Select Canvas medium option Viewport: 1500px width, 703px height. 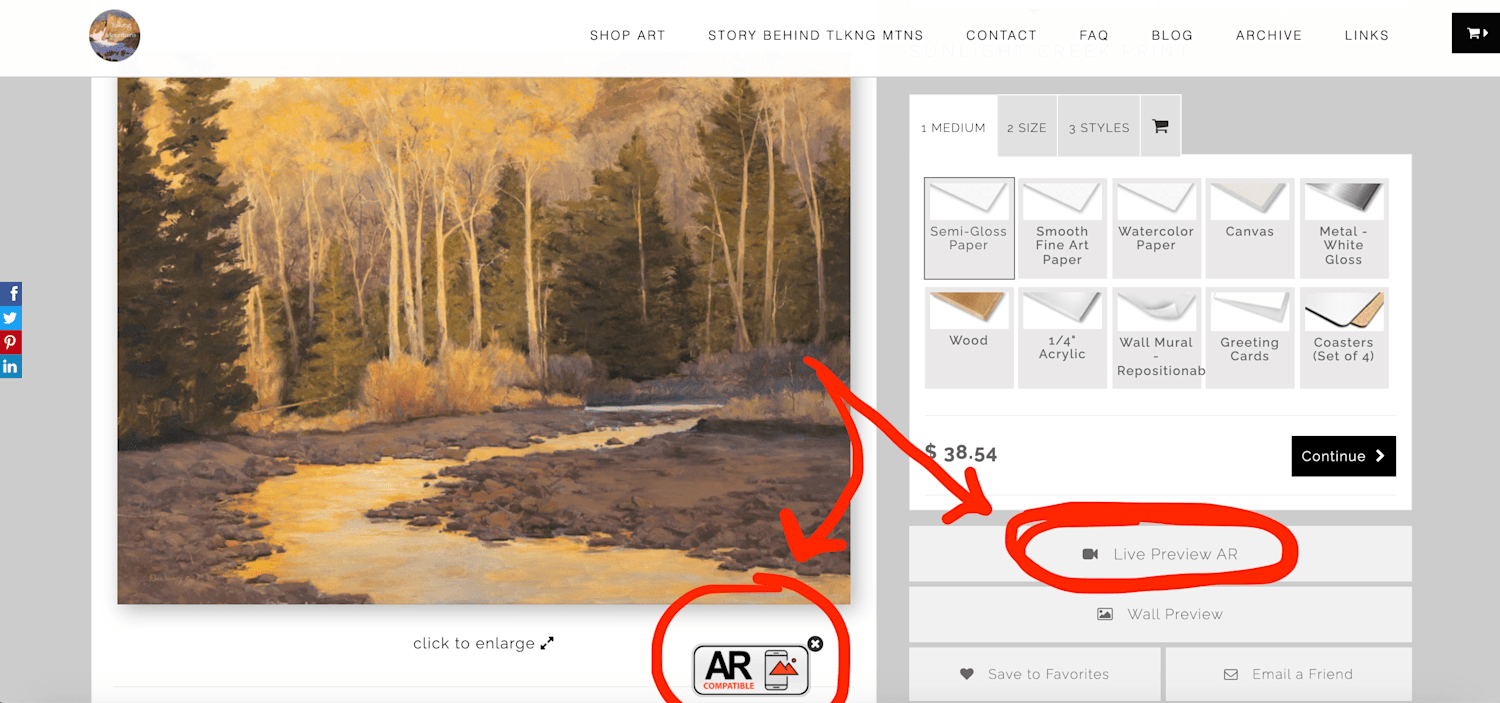pos(1249,228)
